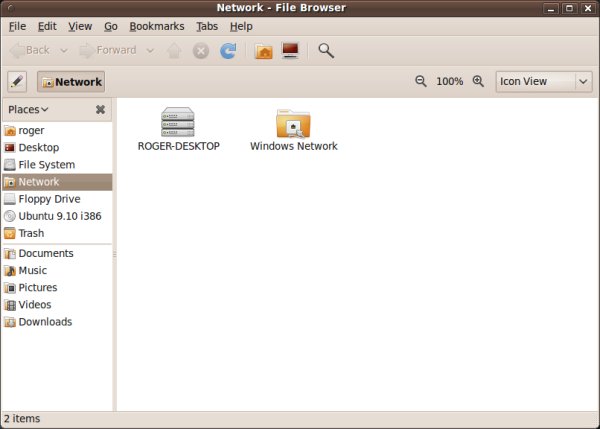The image size is (600, 429).
Task: Open Desktop in the Places sidebar
Action: (x=57, y=147)
